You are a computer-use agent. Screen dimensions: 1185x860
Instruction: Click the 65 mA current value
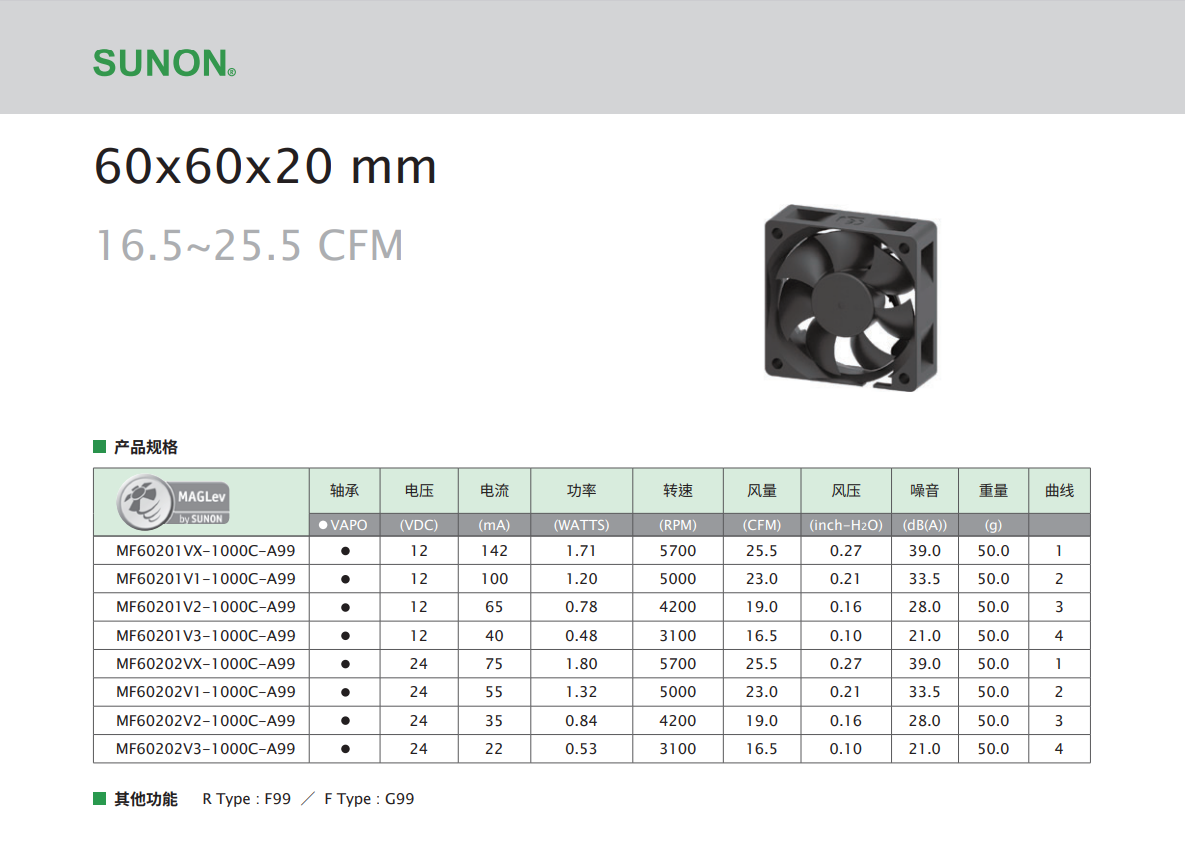click(x=494, y=607)
